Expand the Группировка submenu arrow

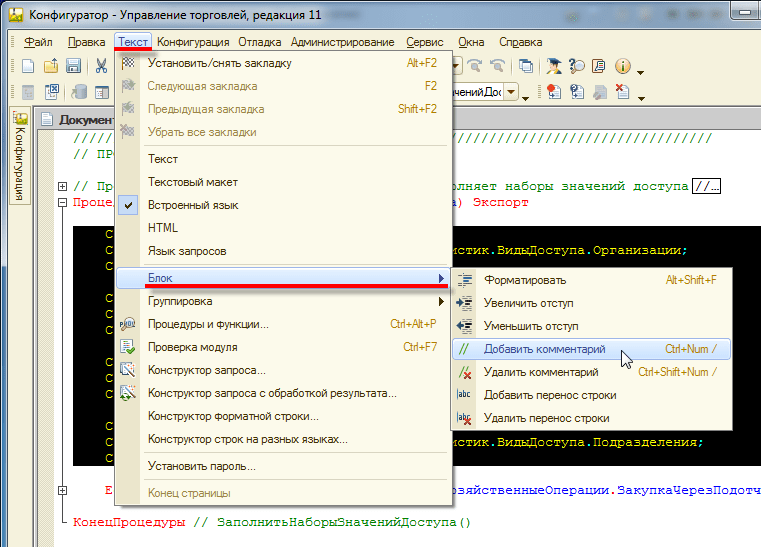click(441, 301)
